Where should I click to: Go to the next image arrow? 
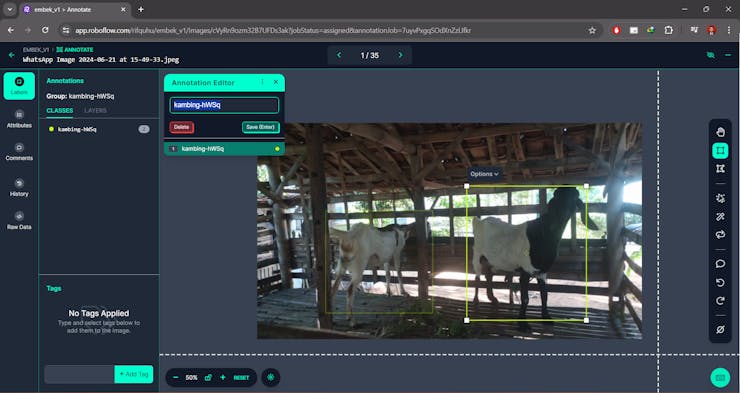pos(401,55)
